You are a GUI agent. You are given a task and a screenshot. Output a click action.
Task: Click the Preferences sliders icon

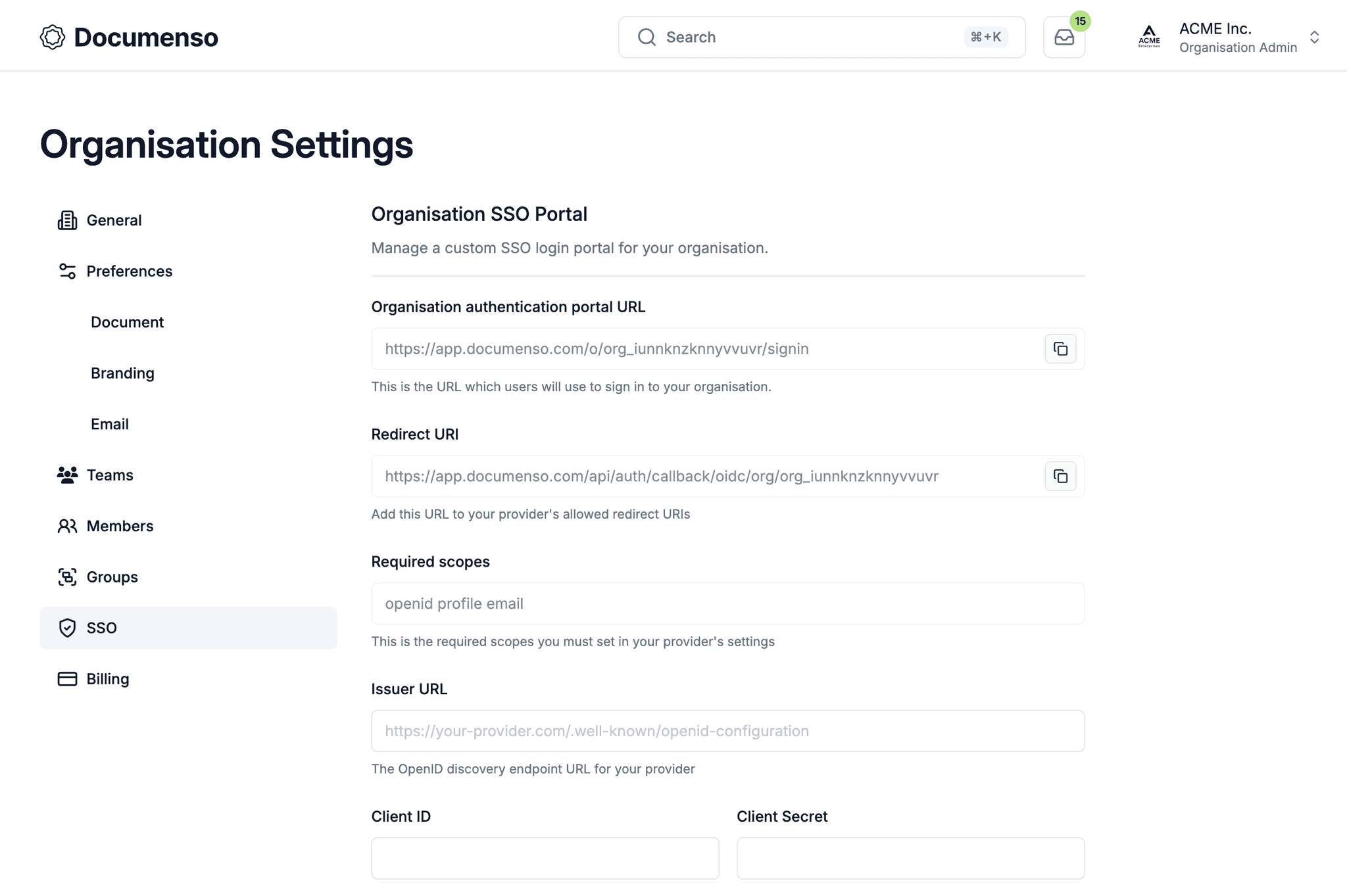click(x=67, y=271)
